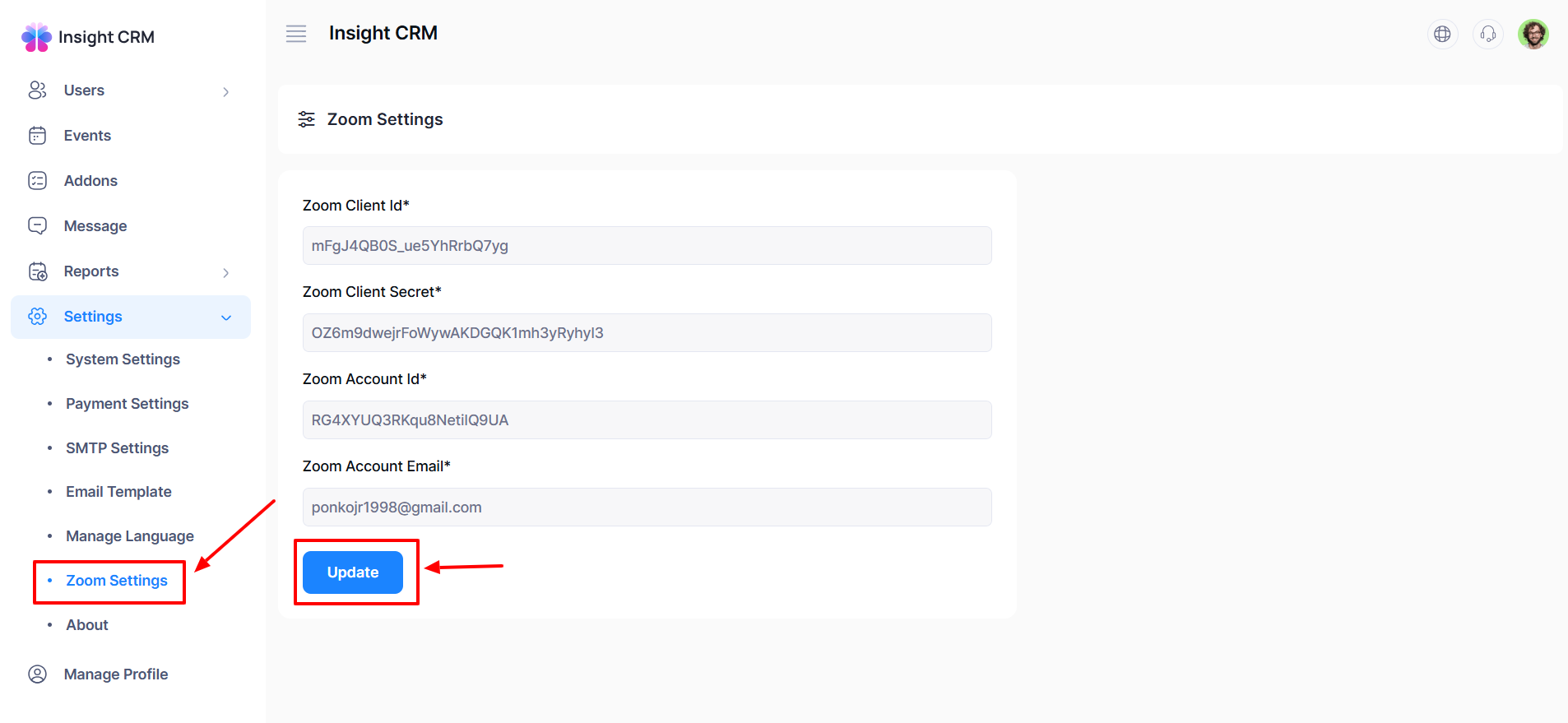The height and width of the screenshot is (723, 1568).
Task: Expand the Reports submenu chevron
Action: (225, 272)
